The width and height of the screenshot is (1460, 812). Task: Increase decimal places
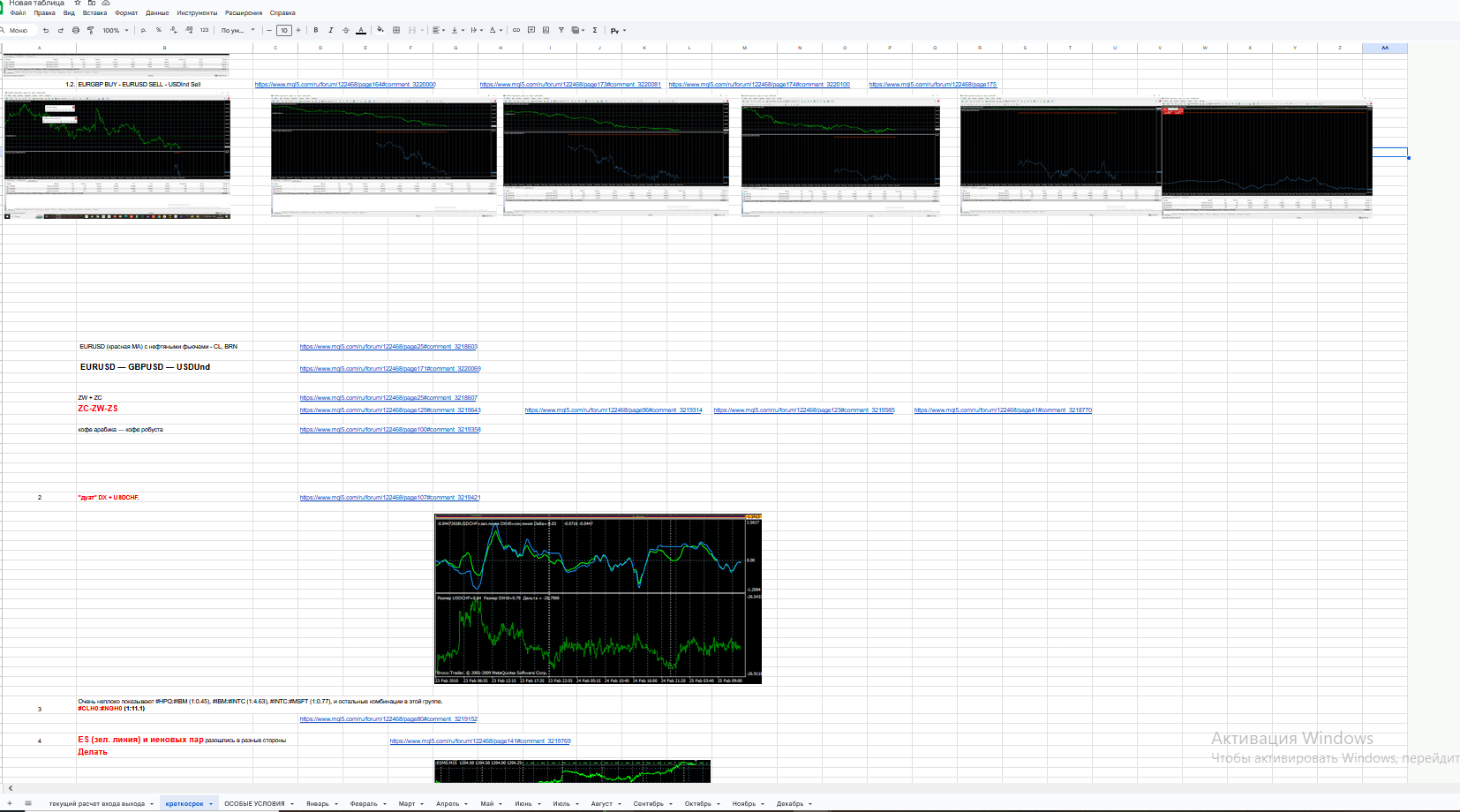point(189,30)
